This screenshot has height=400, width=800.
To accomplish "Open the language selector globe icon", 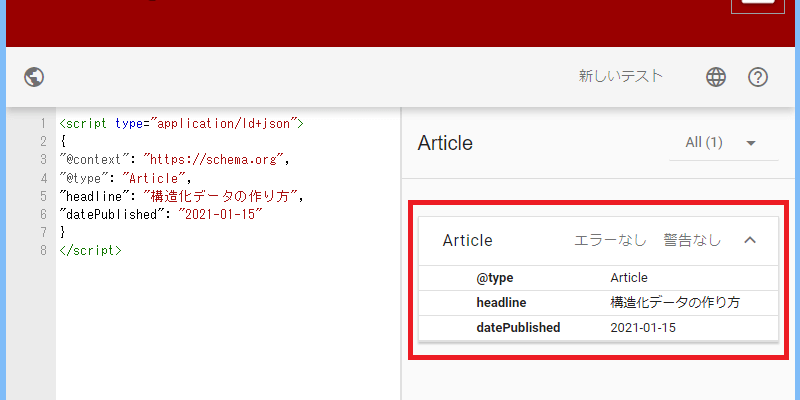I will [716, 77].
